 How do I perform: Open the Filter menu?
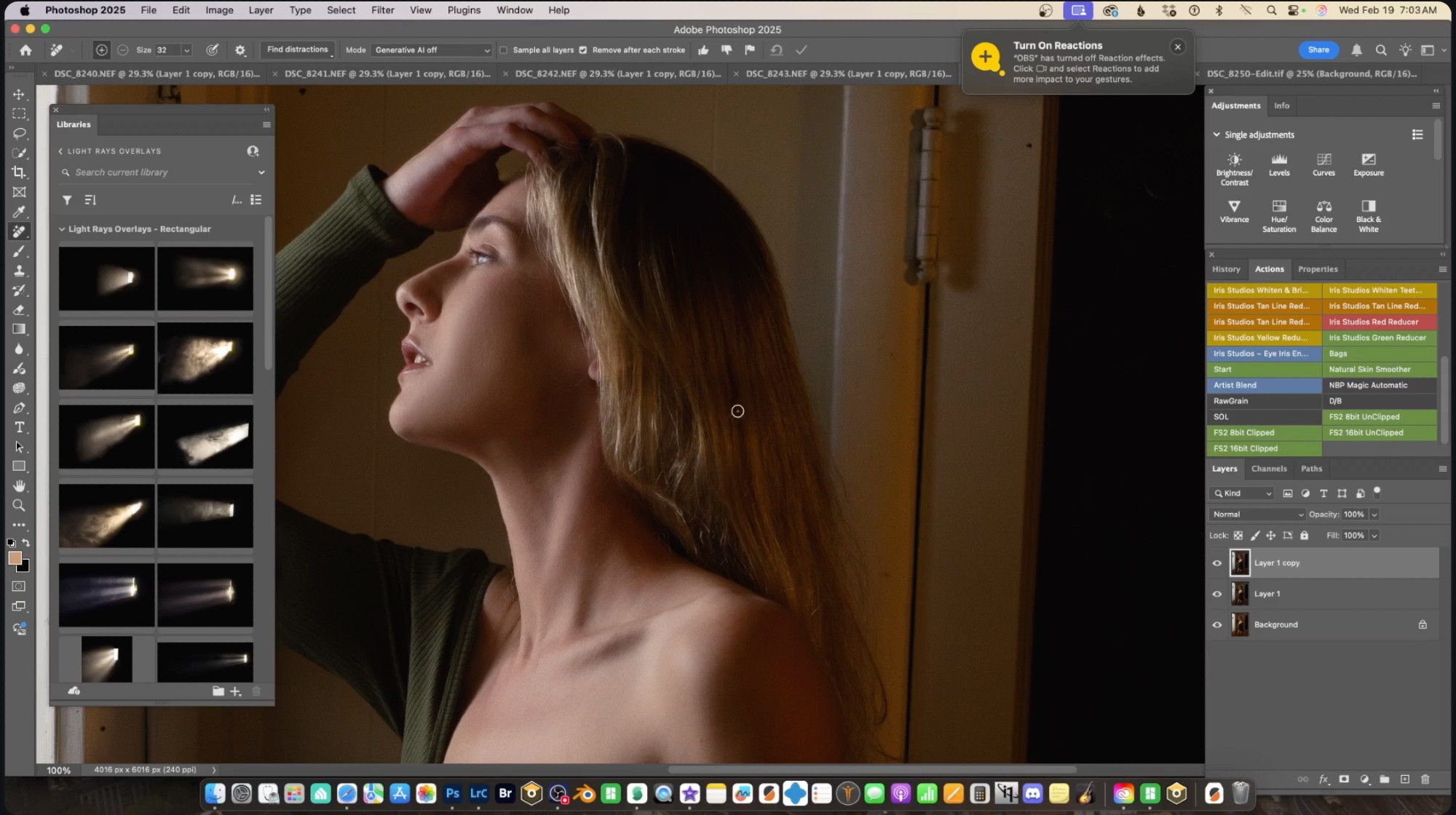click(382, 10)
